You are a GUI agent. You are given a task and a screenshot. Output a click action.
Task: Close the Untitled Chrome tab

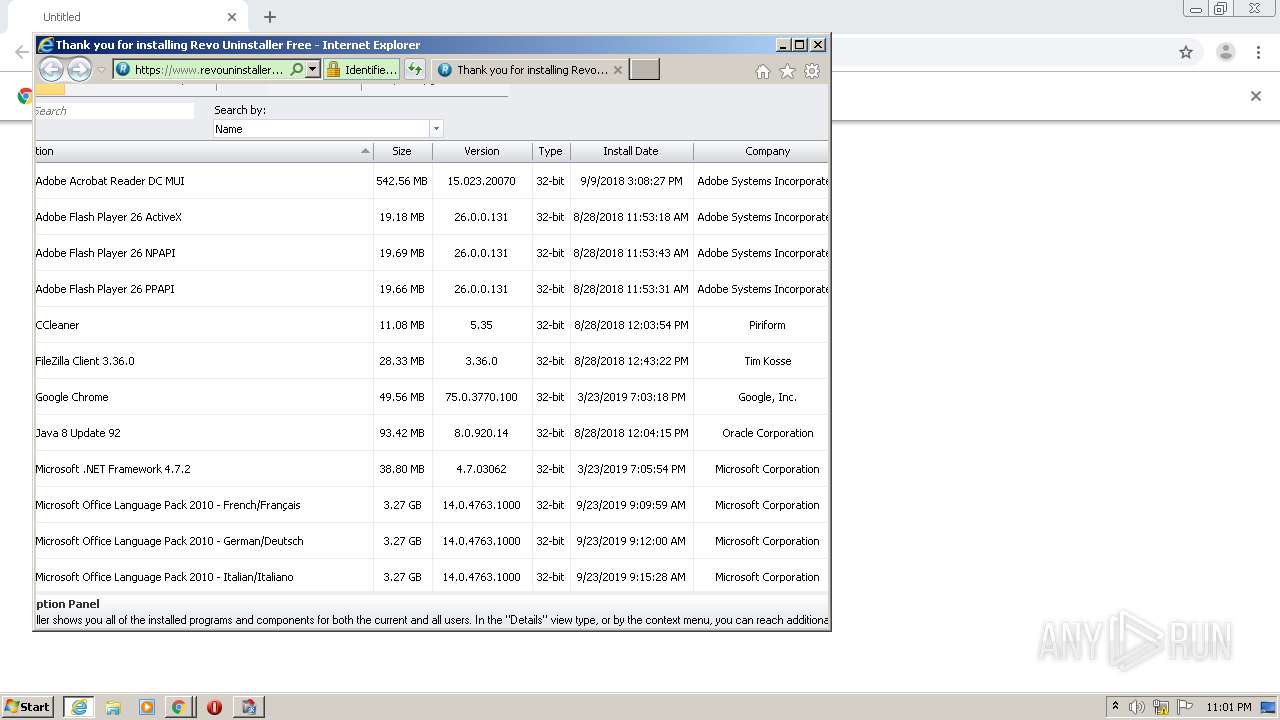(x=232, y=17)
